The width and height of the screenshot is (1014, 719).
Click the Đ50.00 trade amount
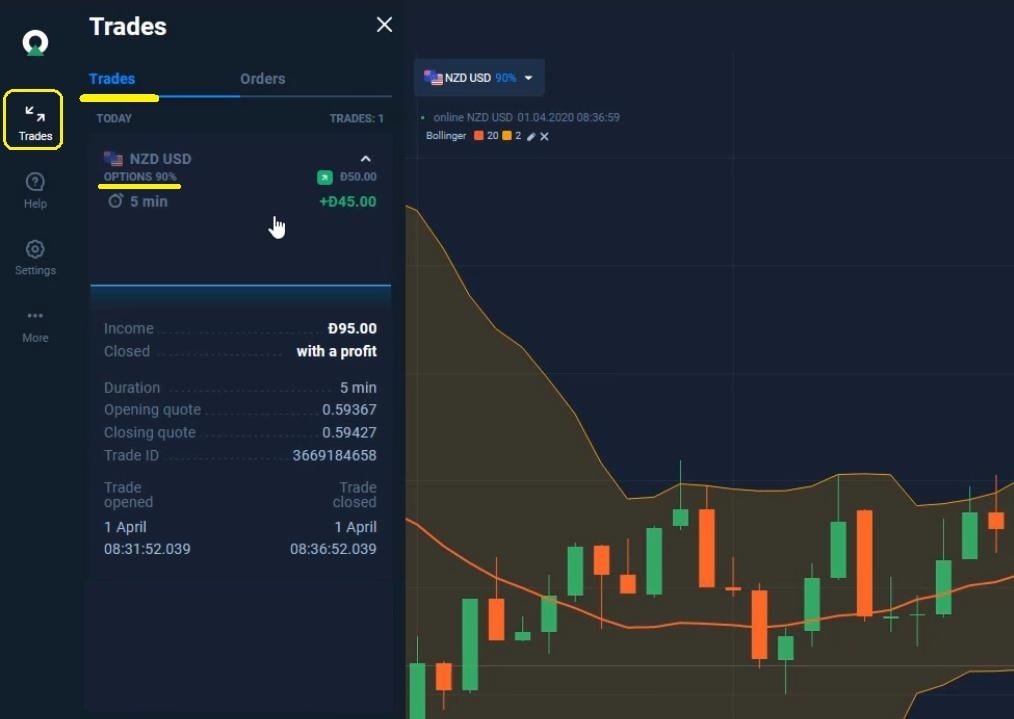coord(358,177)
